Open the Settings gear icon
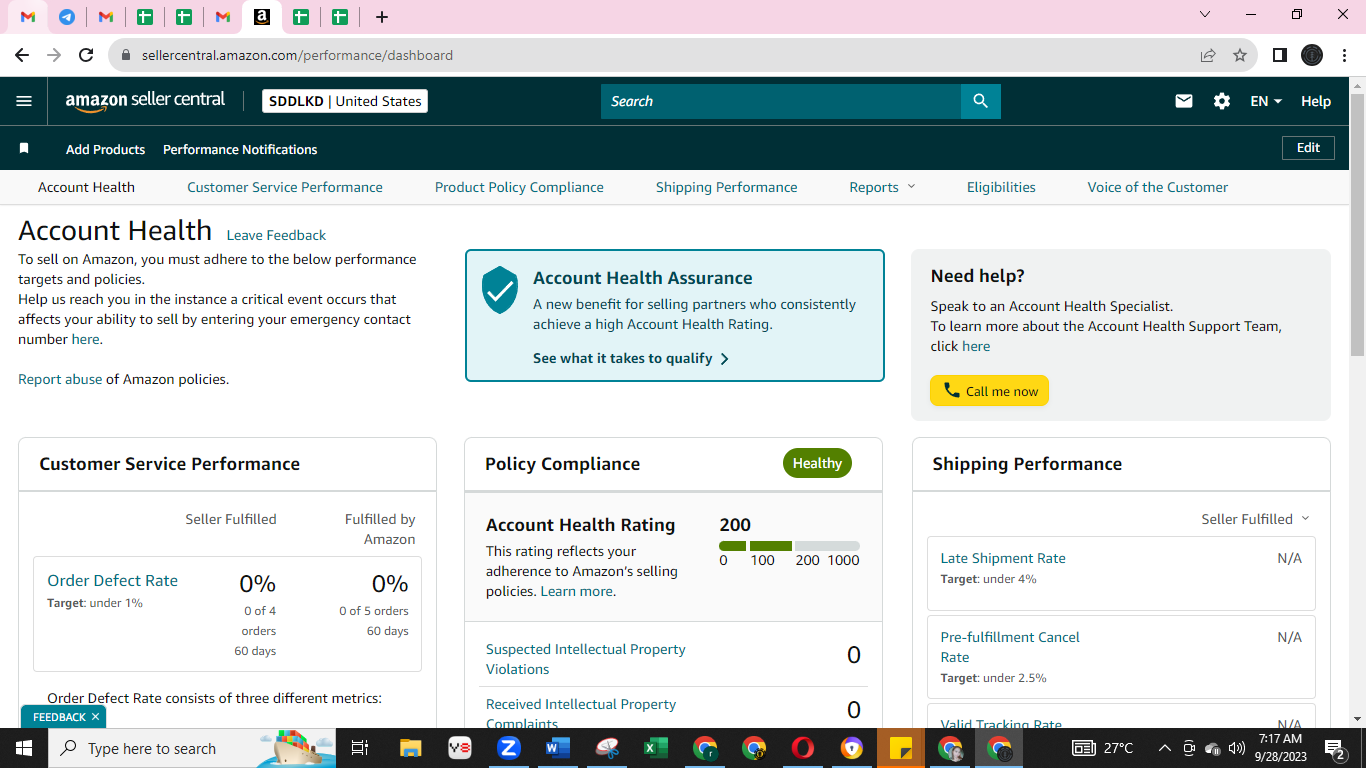1366x768 pixels. (1222, 101)
